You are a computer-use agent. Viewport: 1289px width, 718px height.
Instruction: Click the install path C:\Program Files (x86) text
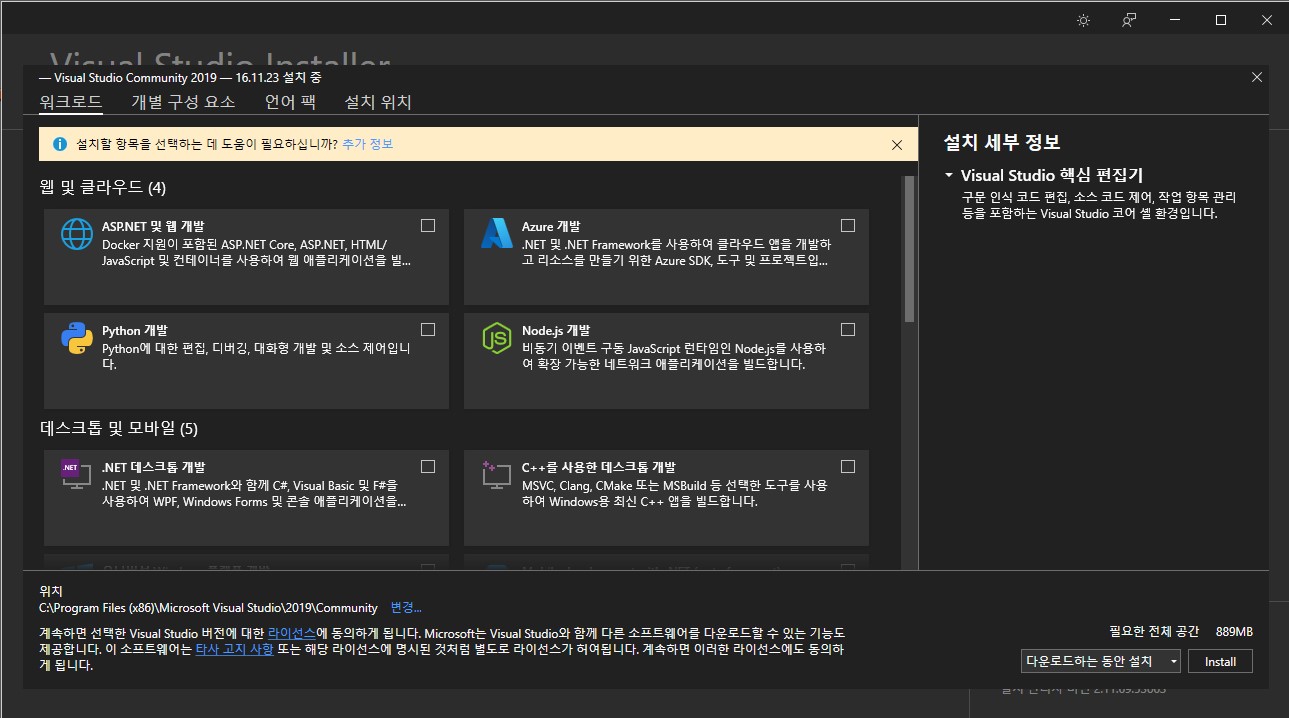(208, 607)
